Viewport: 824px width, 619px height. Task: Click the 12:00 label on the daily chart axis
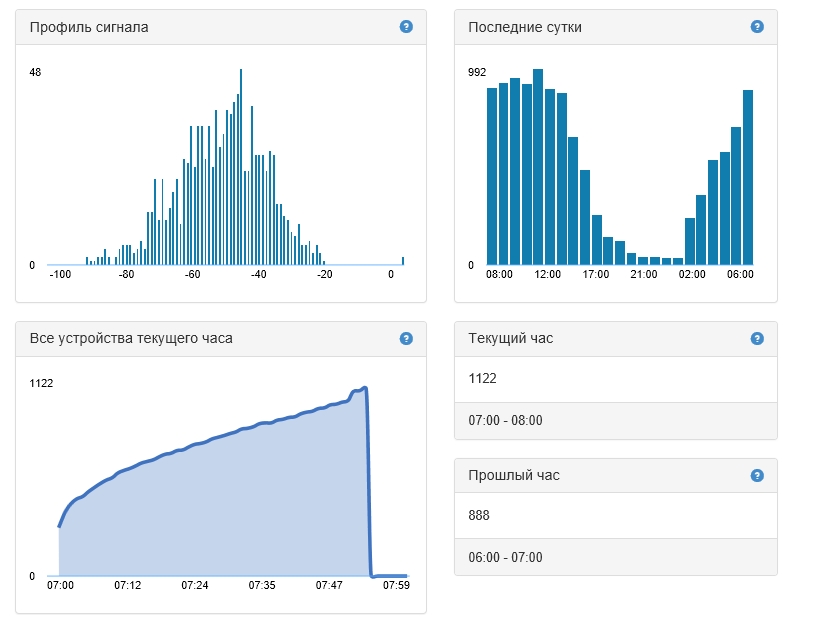(x=547, y=274)
